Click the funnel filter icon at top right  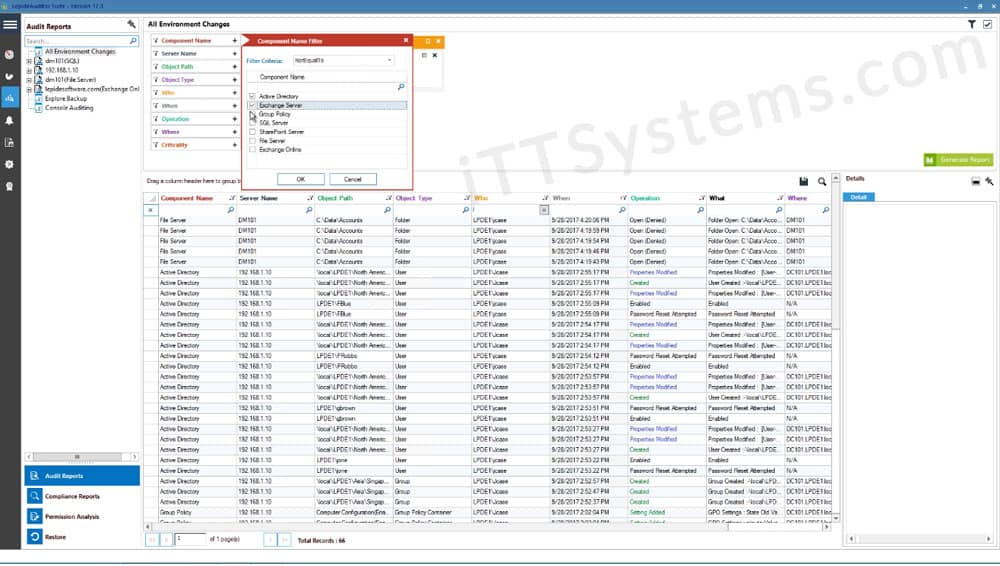971,24
